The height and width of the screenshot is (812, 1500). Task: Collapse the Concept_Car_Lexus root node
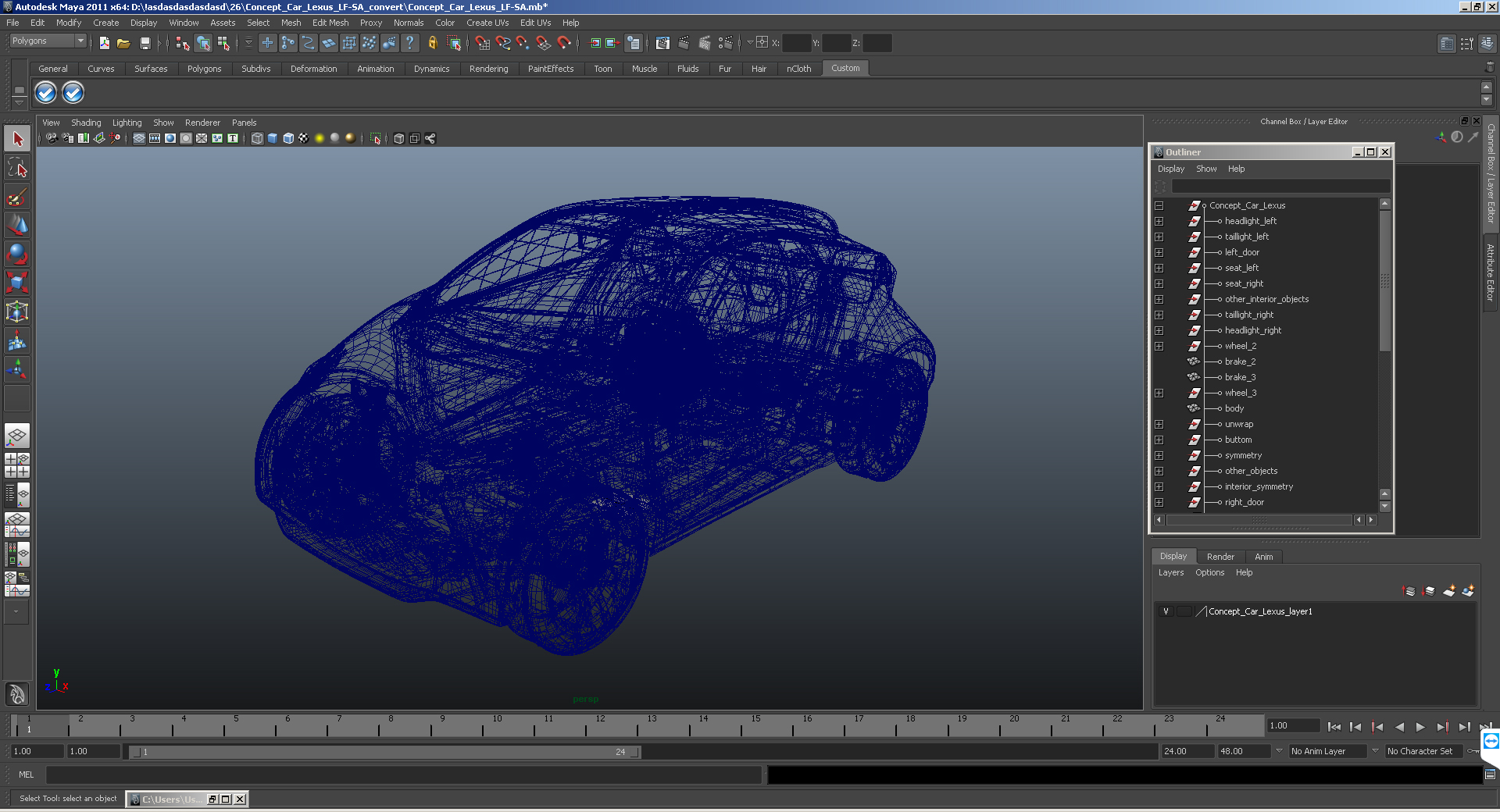(1159, 205)
